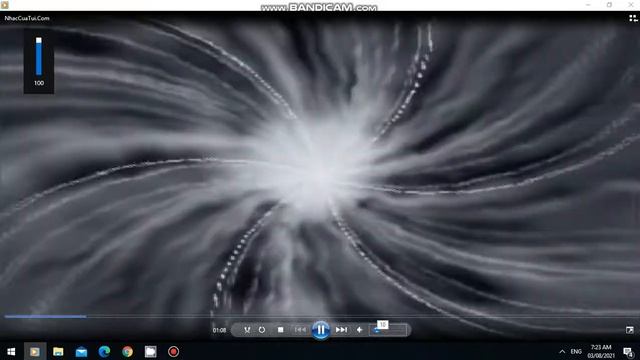Toggle the shuffle button
Viewport: 640px width, 360px height.
click(x=247, y=330)
